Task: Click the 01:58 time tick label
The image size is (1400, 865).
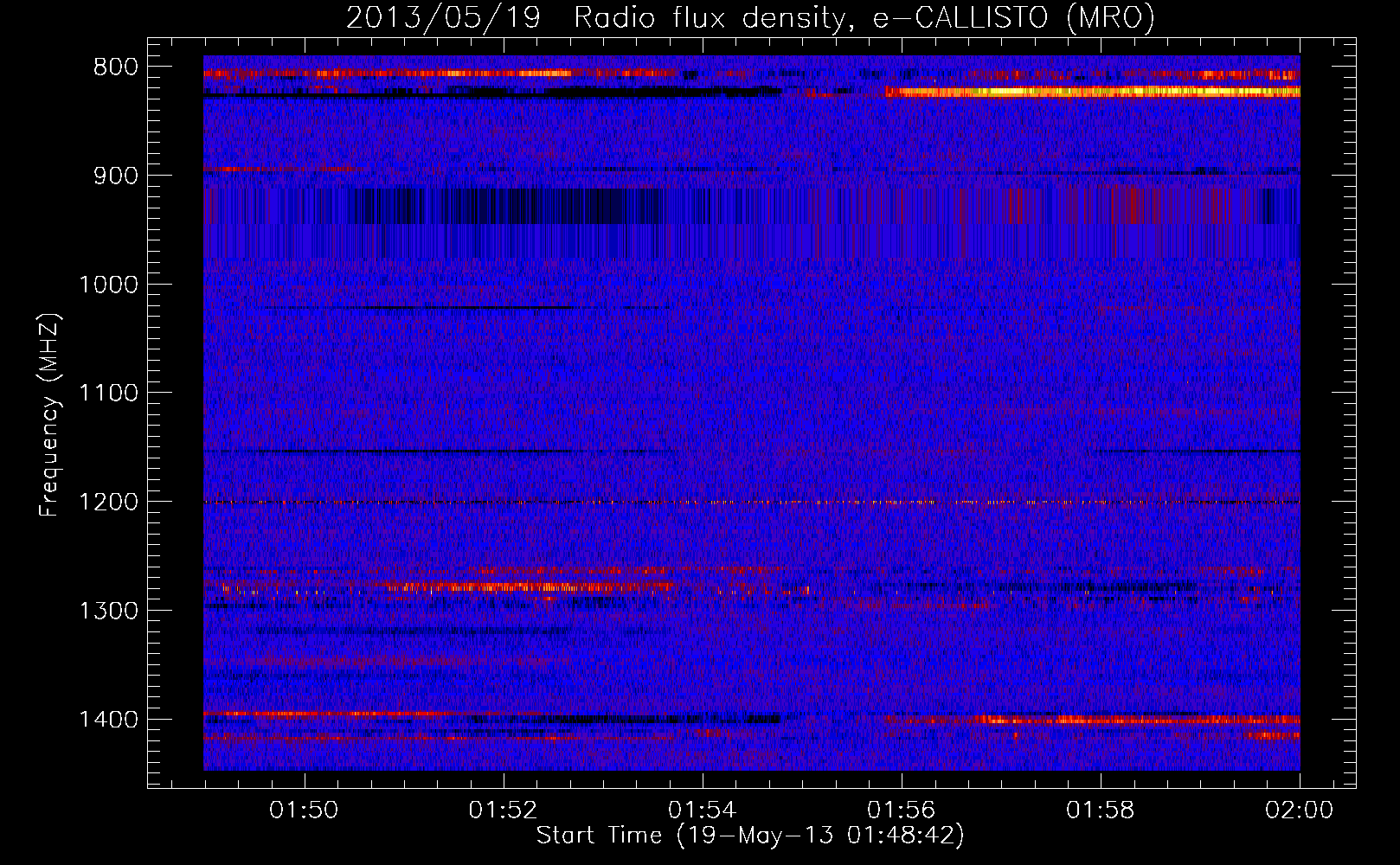Action: pyautogui.click(x=1101, y=811)
